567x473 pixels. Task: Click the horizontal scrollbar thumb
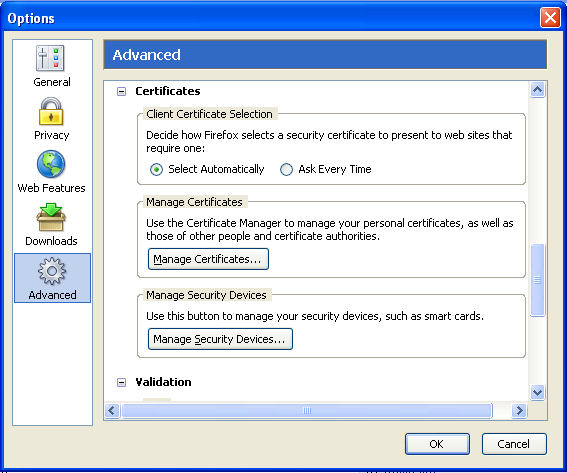pyautogui.click(x=307, y=410)
